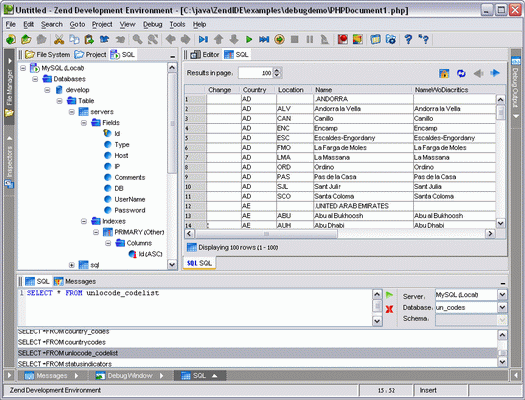Click the tree panel scrollbar up arrow
Viewport: 525px width, 400px height.
[x=172, y=68]
